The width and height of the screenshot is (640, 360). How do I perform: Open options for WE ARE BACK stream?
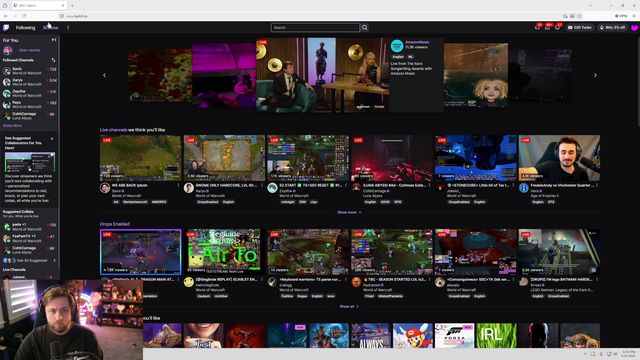pyautogui.click(x=178, y=185)
